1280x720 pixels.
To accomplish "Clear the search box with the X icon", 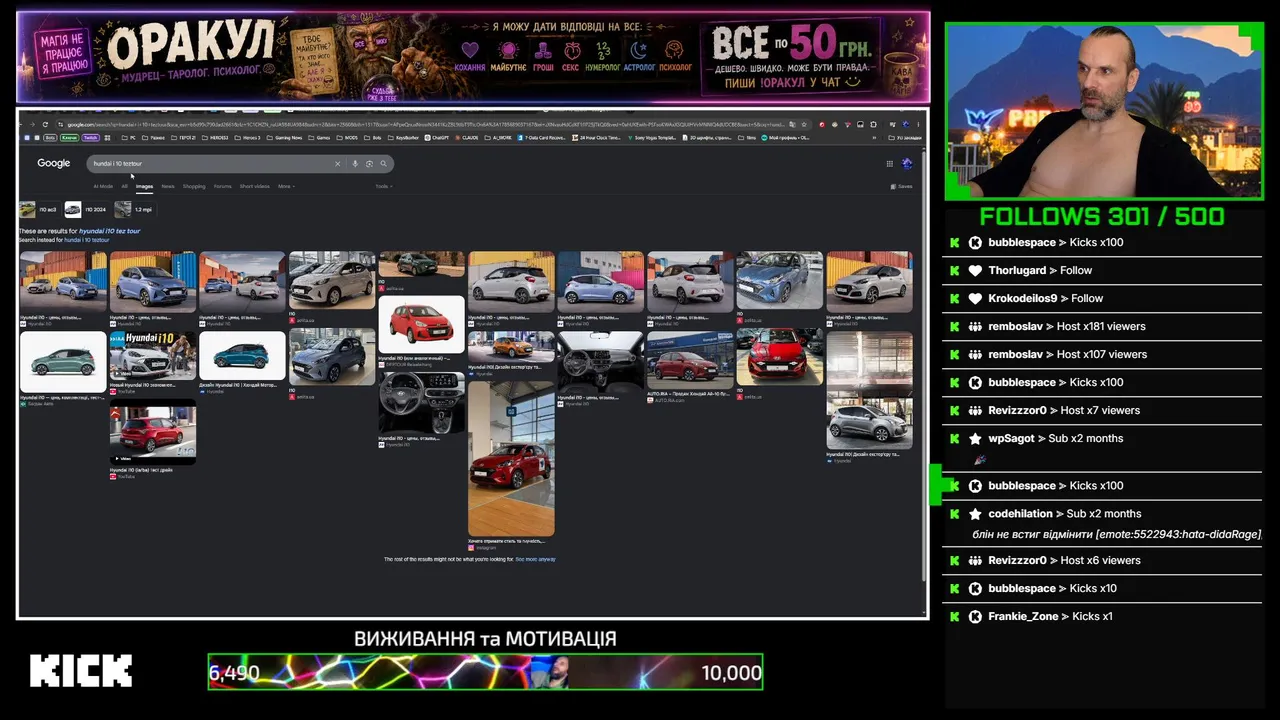I will (x=338, y=164).
